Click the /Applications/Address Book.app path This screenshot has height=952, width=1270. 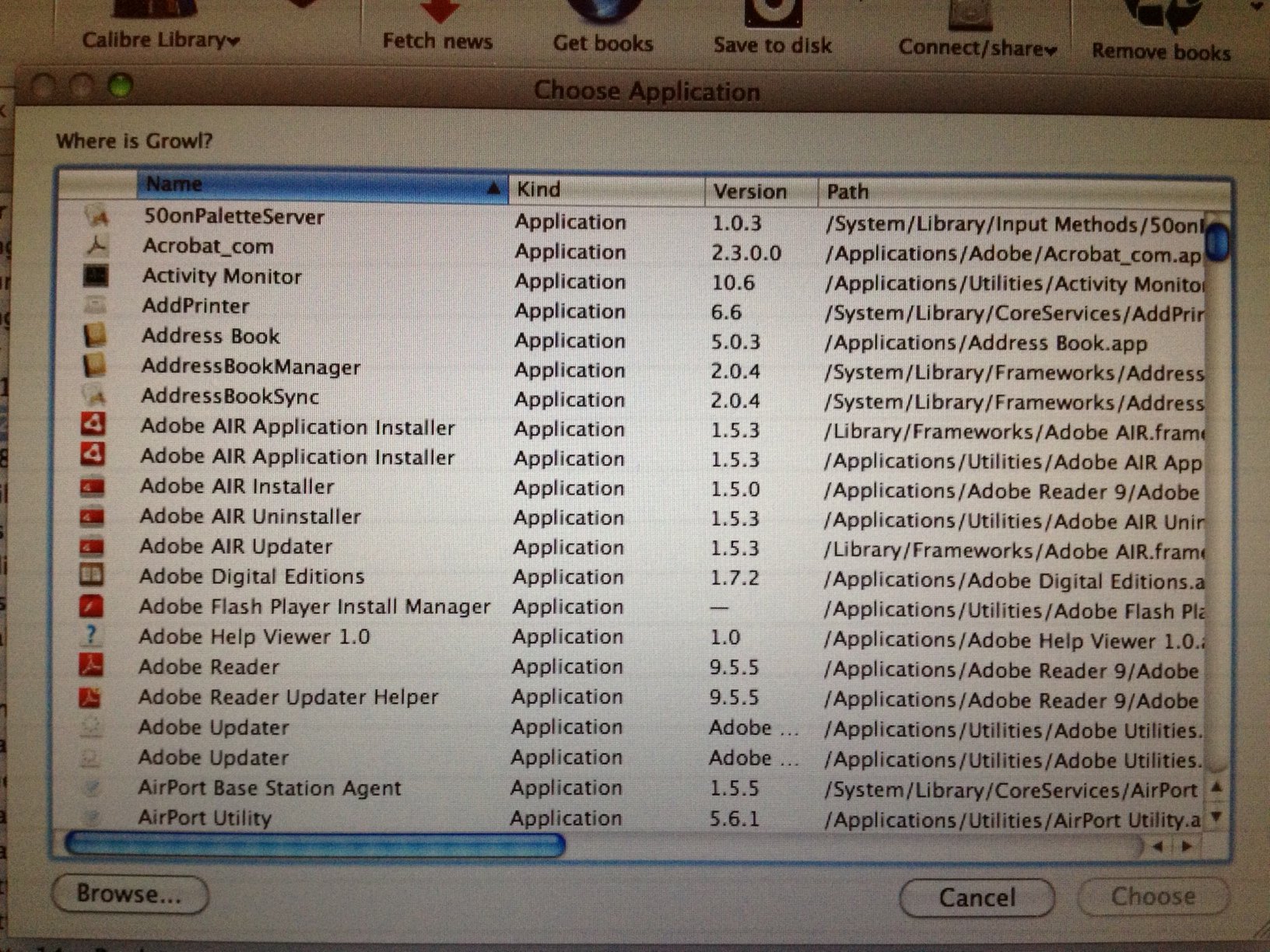986,343
